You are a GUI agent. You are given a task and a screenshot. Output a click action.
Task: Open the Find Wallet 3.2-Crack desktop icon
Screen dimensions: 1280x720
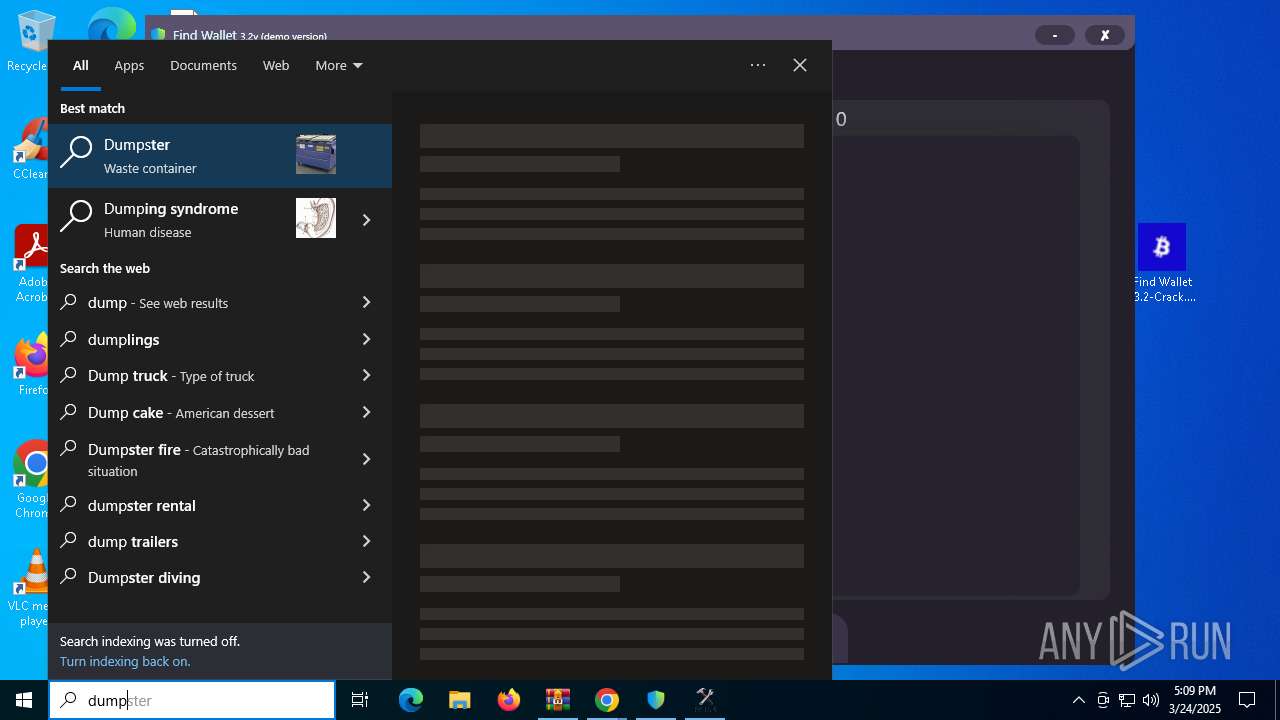[x=1162, y=263]
